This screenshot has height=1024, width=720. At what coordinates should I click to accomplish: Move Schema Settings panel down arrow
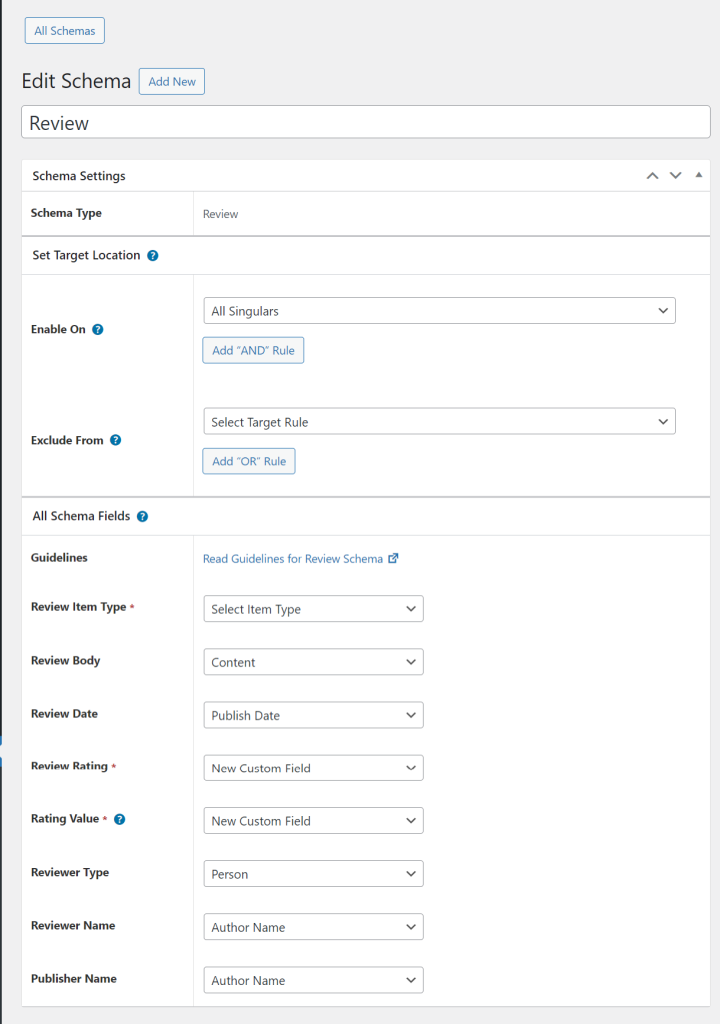click(x=675, y=176)
